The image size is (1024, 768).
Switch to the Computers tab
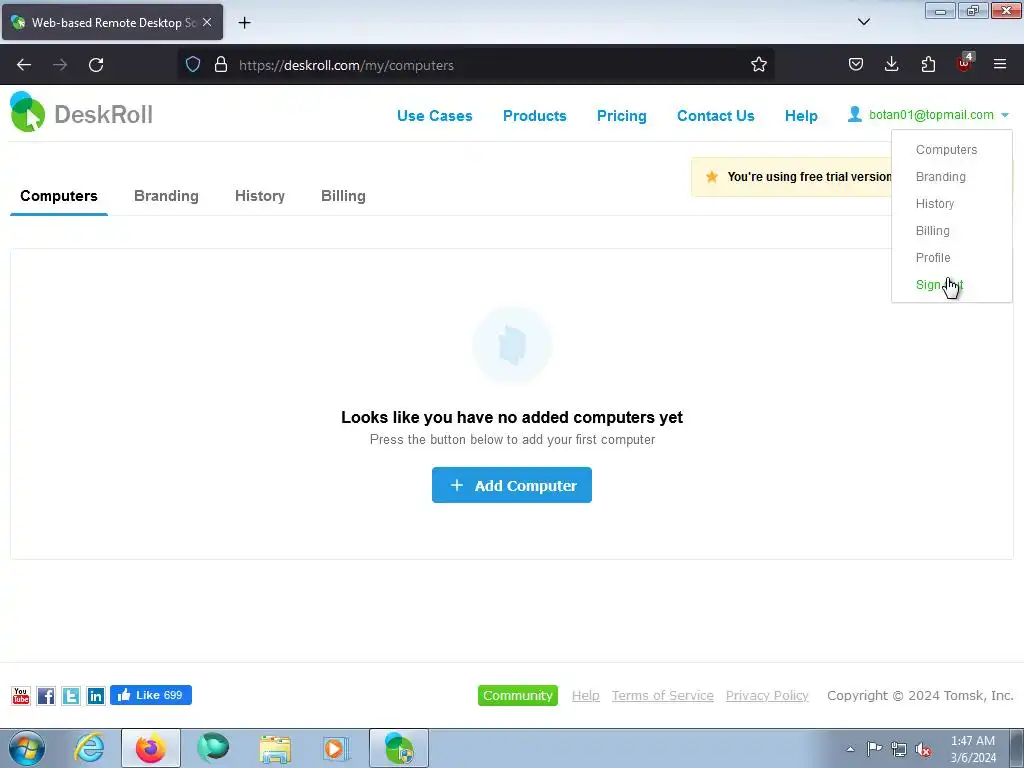pyautogui.click(x=59, y=196)
